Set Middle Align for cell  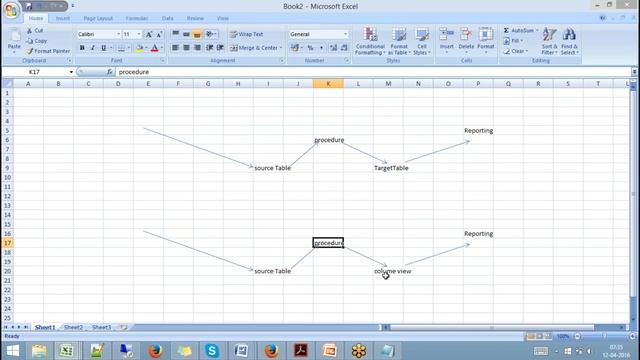(x=186, y=34)
